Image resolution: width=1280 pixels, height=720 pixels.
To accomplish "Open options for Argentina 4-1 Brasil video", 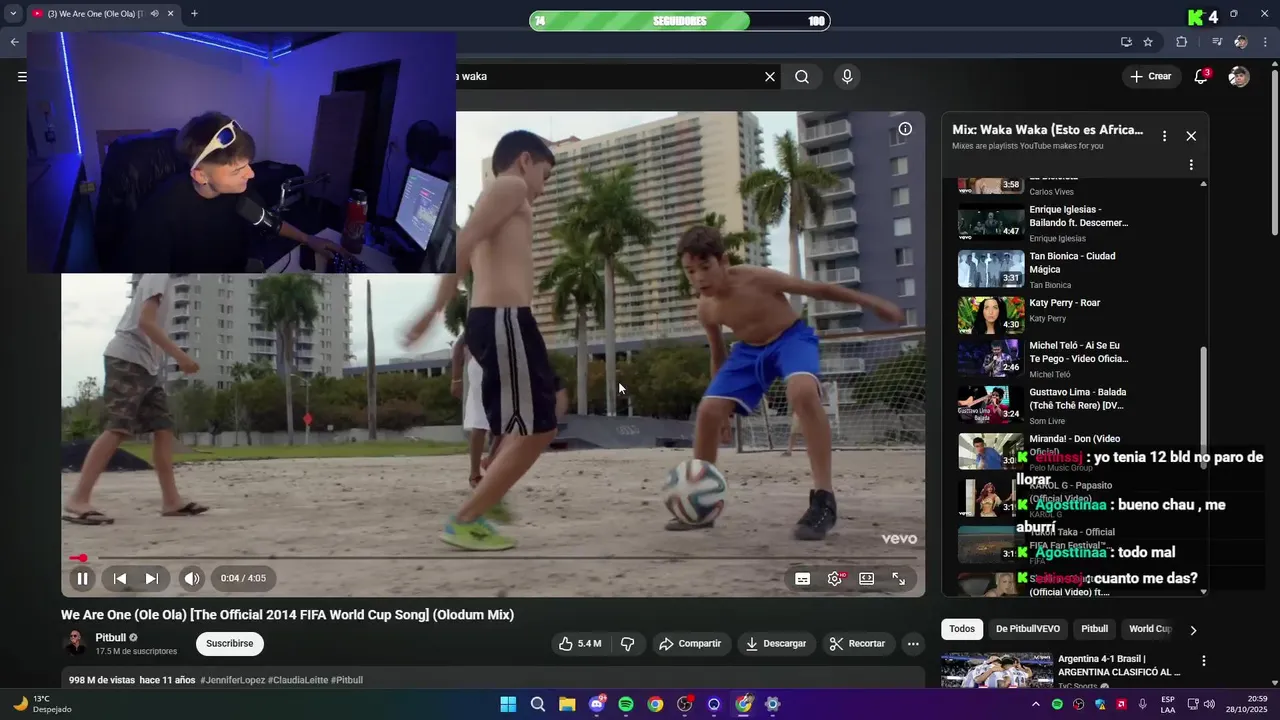I will tap(1204, 661).
